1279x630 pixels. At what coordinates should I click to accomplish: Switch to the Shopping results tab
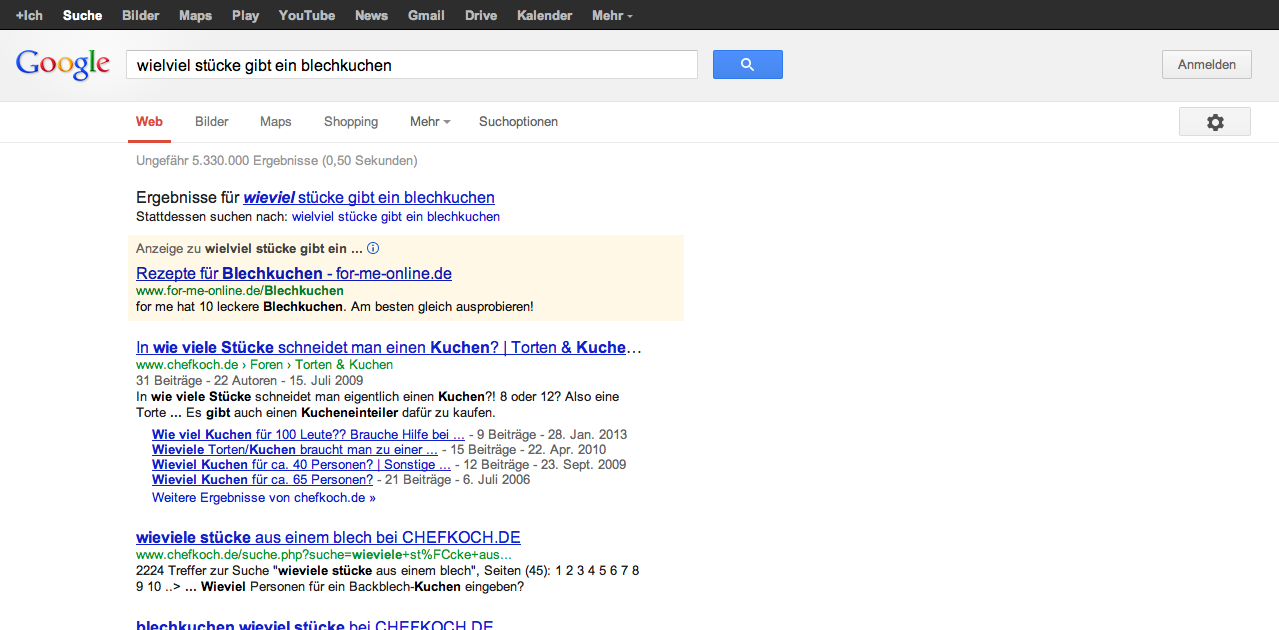pyautogui.click(x=350, y=122)
